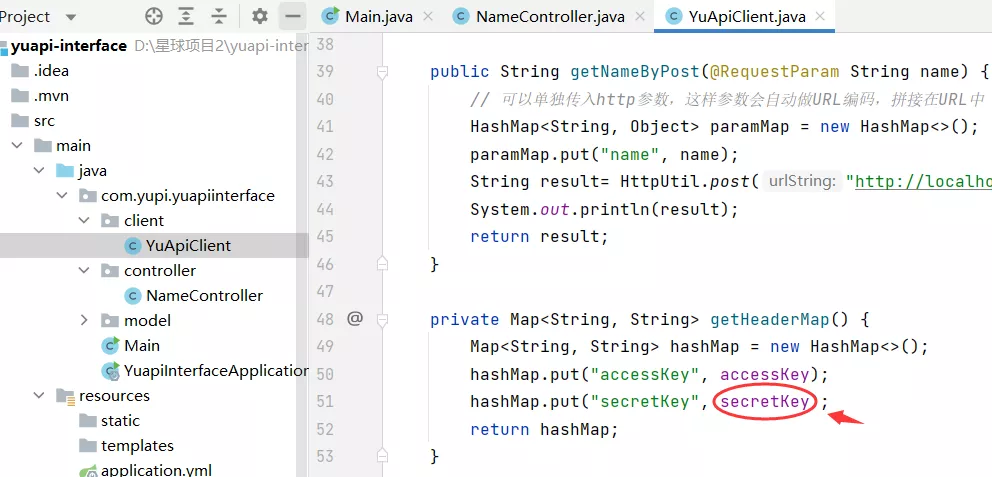992x477 pixels.
Task: Click the accessKey variable on line 50
Action: [x=765, y=375]
